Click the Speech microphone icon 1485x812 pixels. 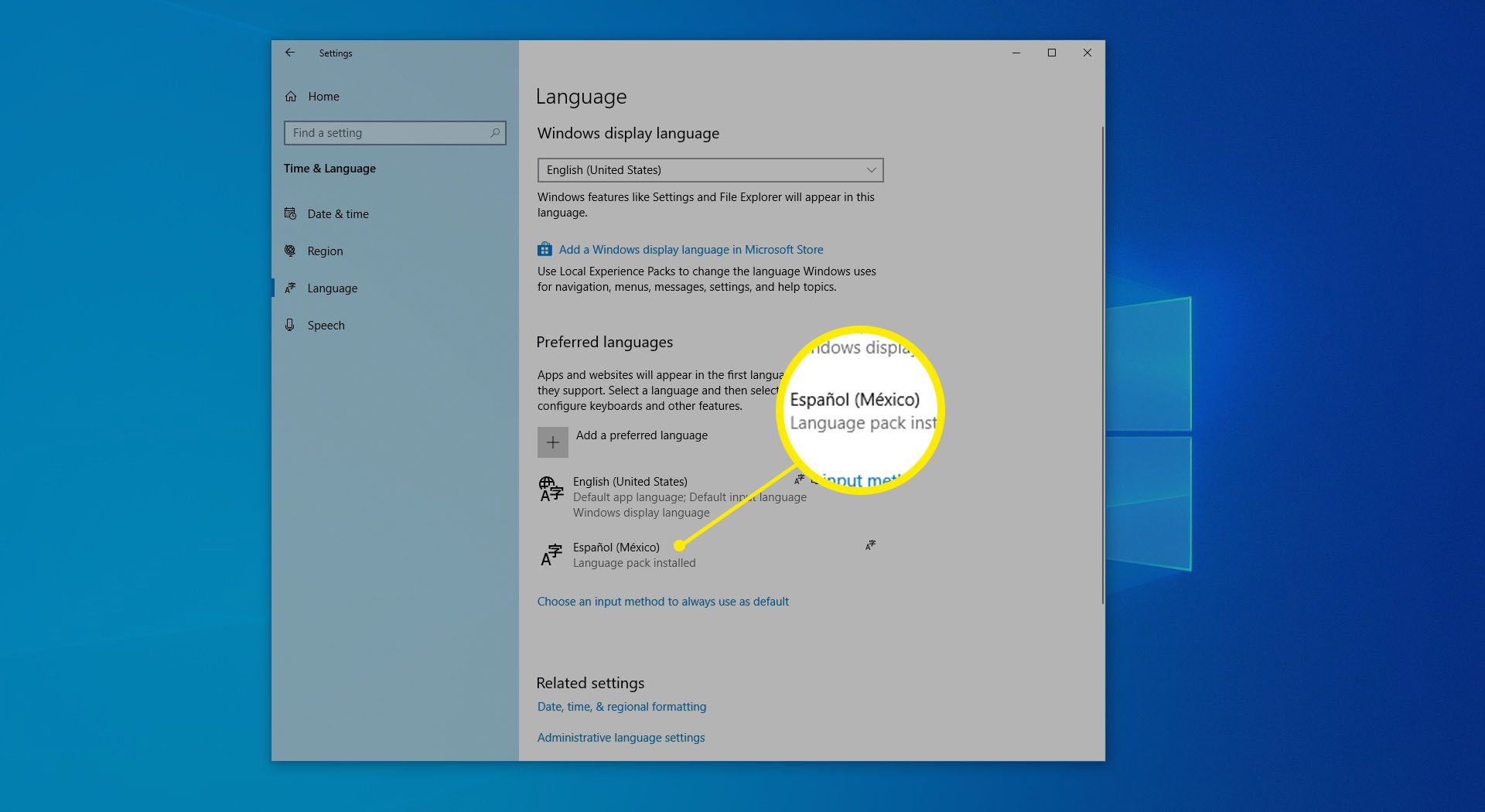click(289, 325)
